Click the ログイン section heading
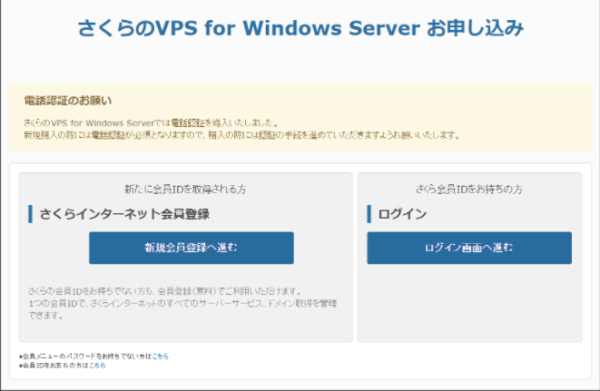Image resolution: width=600 pixels, height=391 pixels. click(402, 214)
